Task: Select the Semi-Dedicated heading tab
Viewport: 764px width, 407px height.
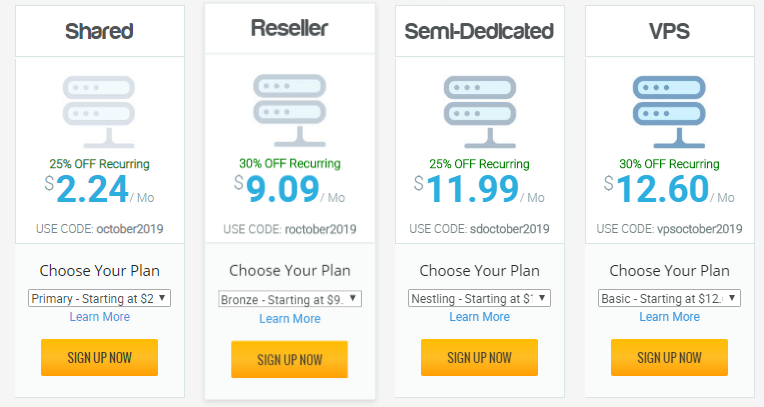Action: pyautogui.click(x=479, y=31)
